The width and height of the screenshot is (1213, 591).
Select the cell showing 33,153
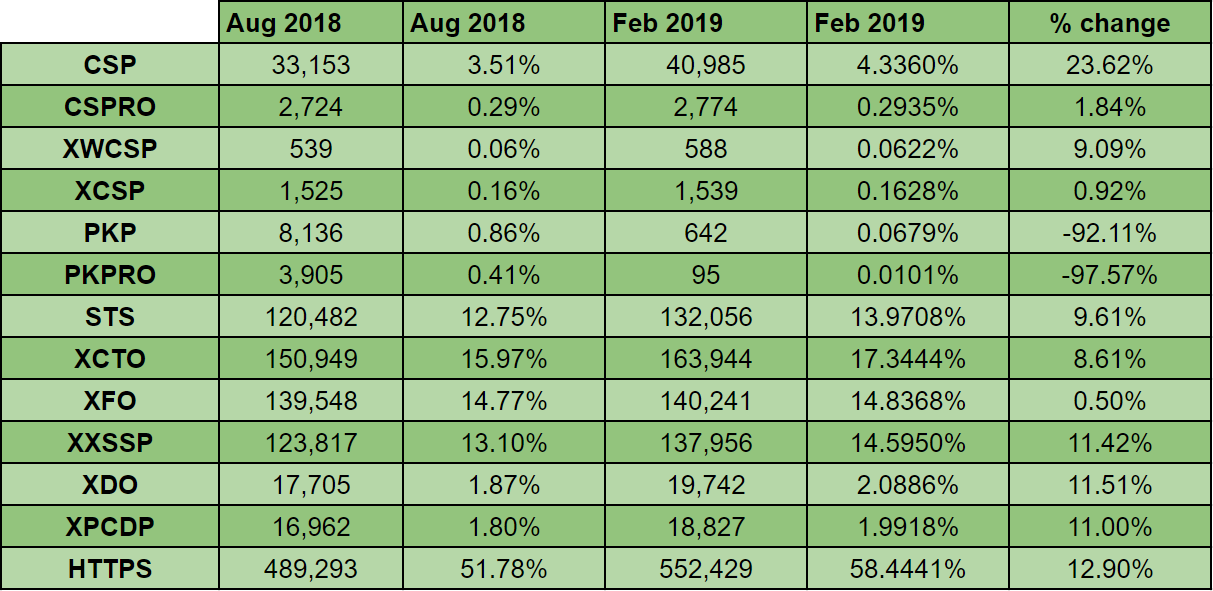(313, 65)
